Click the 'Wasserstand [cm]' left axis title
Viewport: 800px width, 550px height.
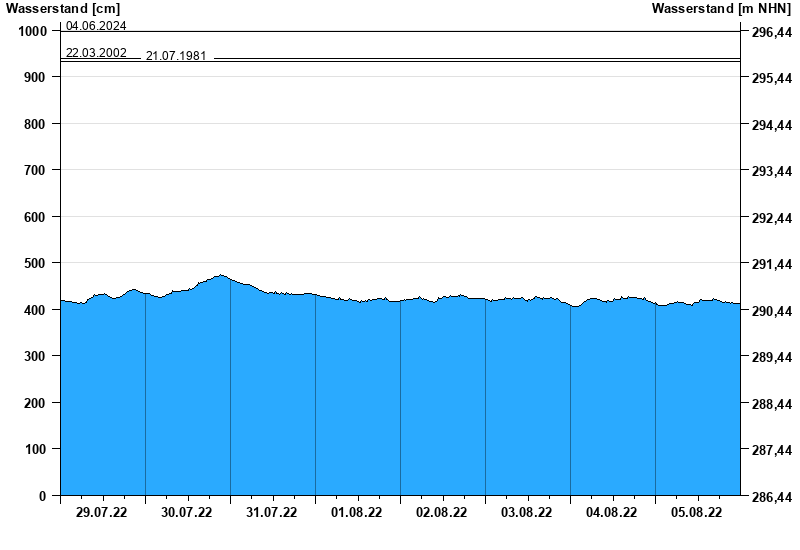(x=62, y=9)
